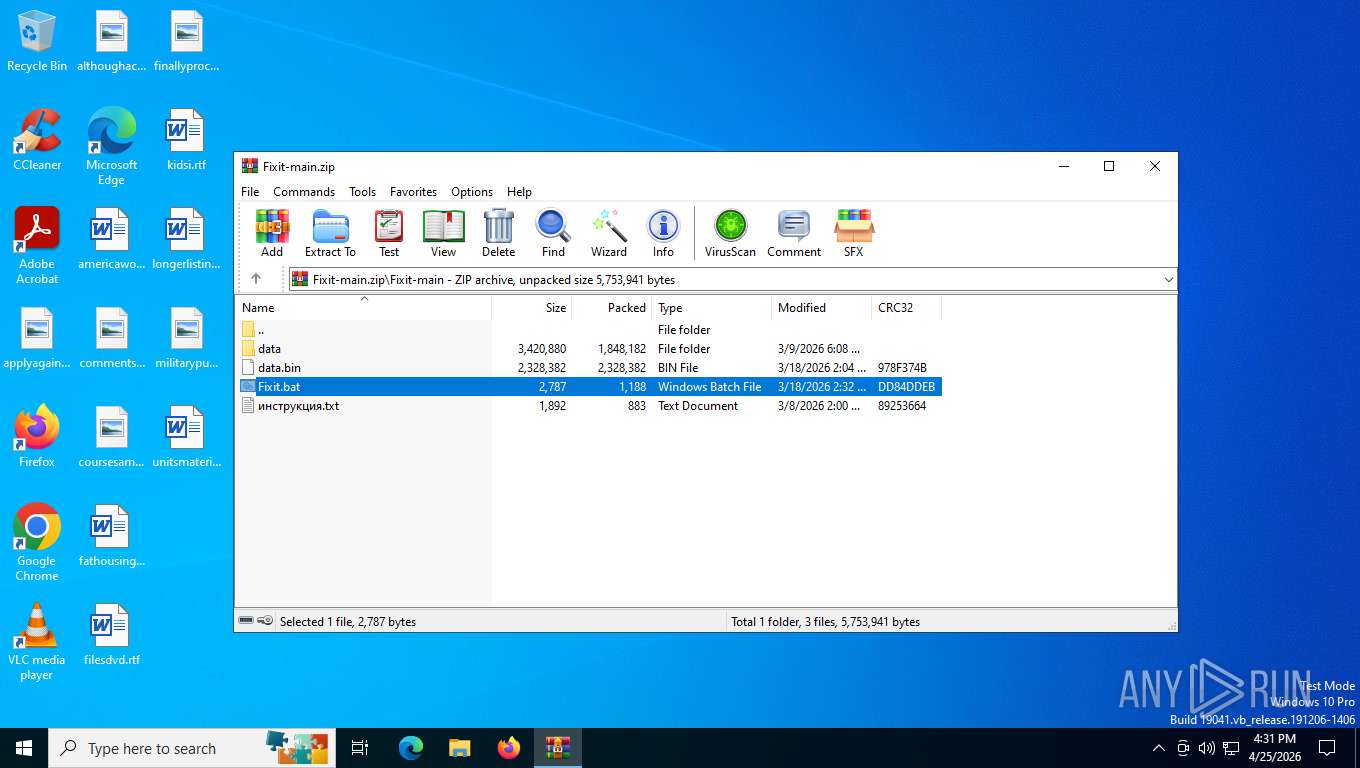Select Firefox desktop shortcut
The width and height of the screenshot is (1360, 768).
point(37,437)
